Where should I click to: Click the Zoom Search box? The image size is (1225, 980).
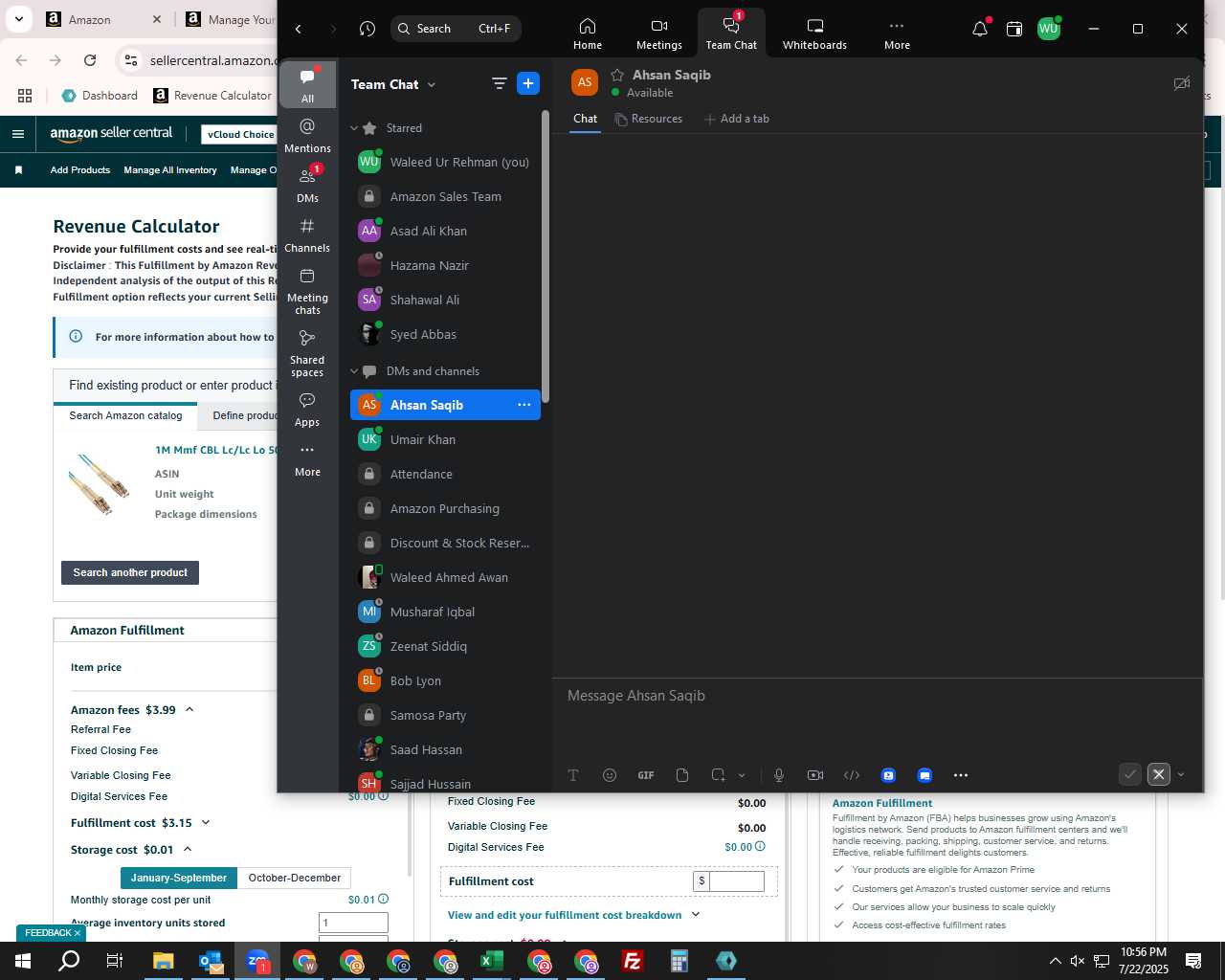456,29
